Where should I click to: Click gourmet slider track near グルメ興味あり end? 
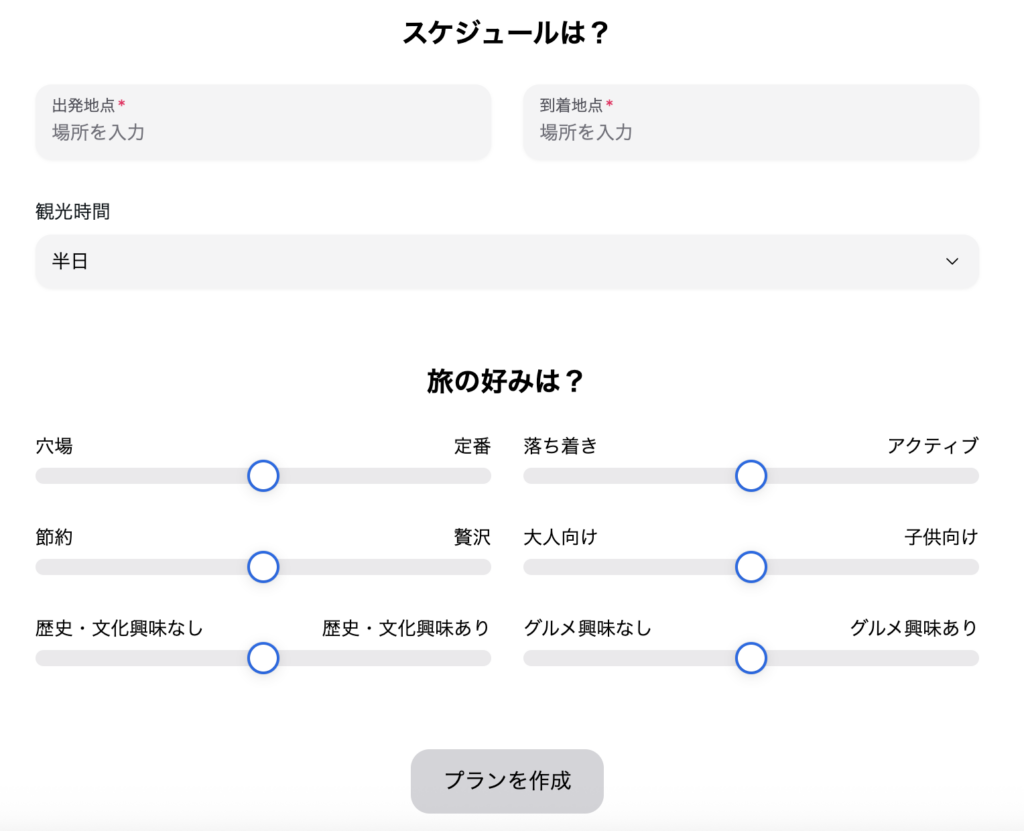[x=958, y=658]
